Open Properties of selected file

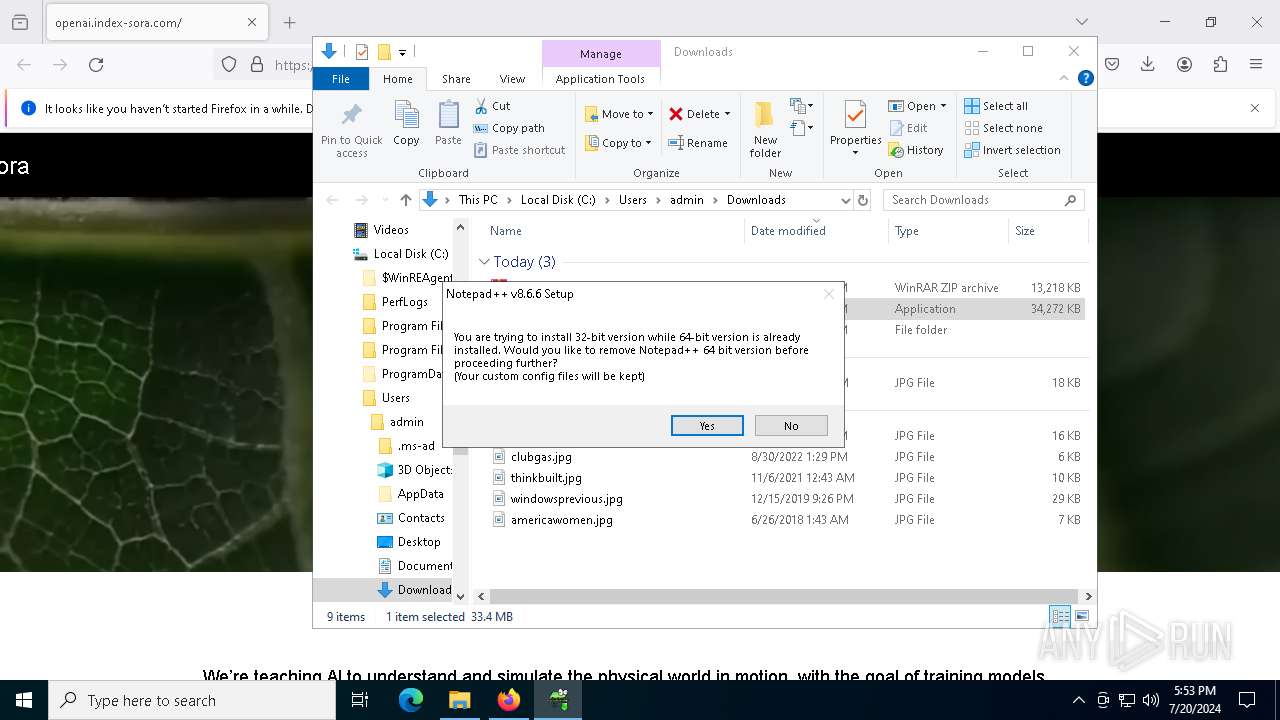point(855,129)
